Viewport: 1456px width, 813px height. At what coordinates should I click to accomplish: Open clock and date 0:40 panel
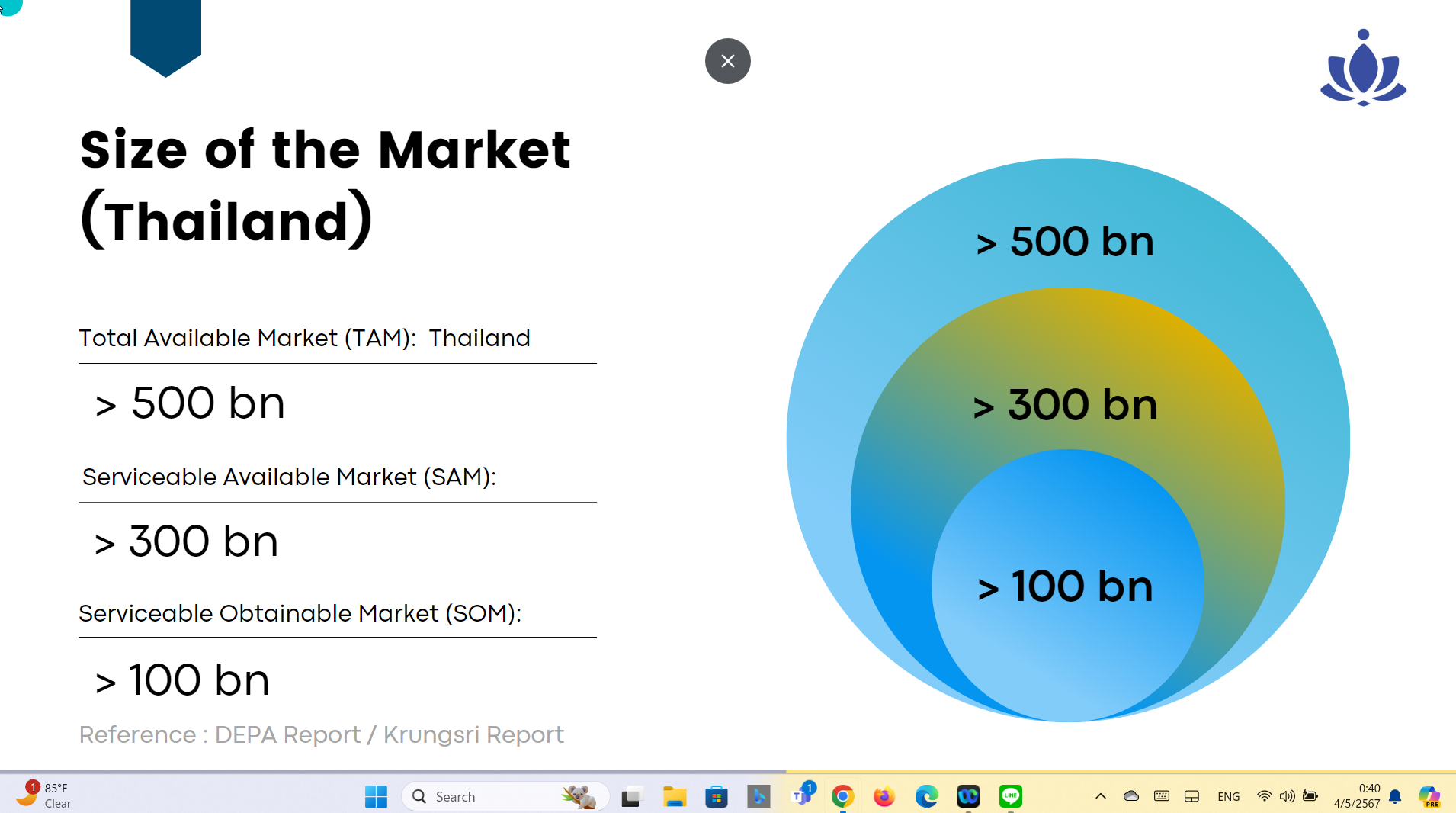tap(1357, 796)
